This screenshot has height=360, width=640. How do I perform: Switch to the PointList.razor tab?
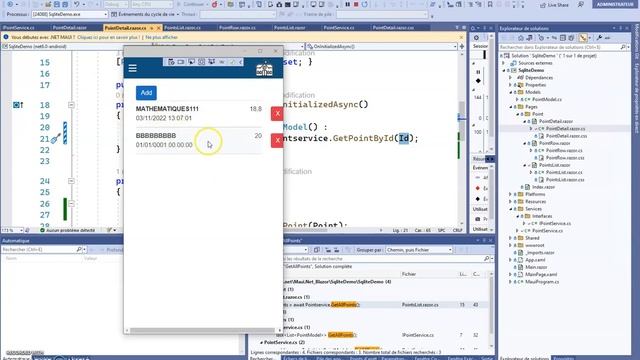[289, 28]
